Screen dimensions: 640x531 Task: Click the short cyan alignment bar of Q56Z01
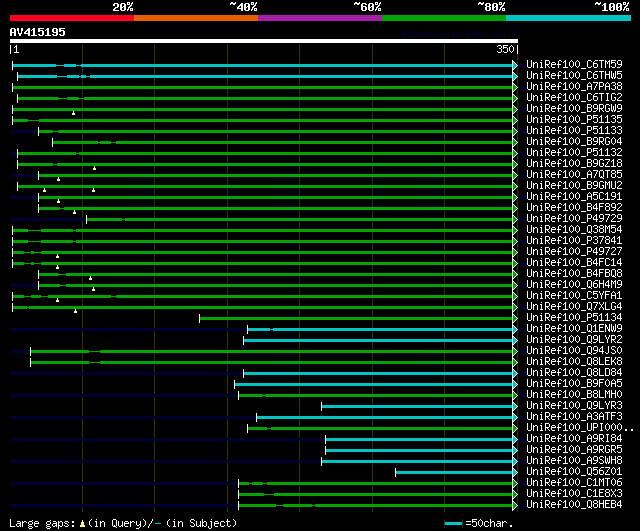coord(454,473)
